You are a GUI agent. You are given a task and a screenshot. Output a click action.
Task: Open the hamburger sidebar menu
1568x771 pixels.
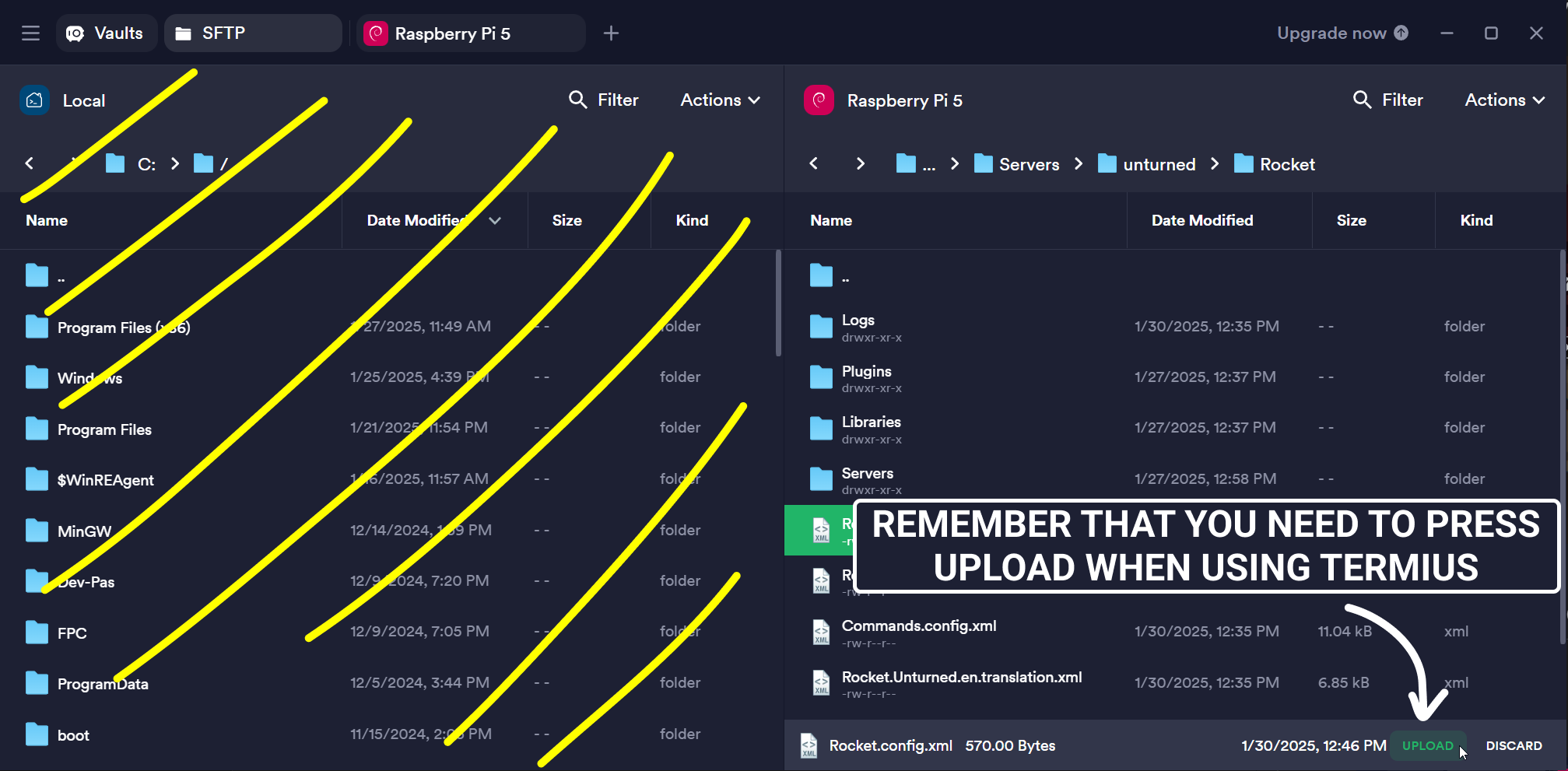click(30, 33)
